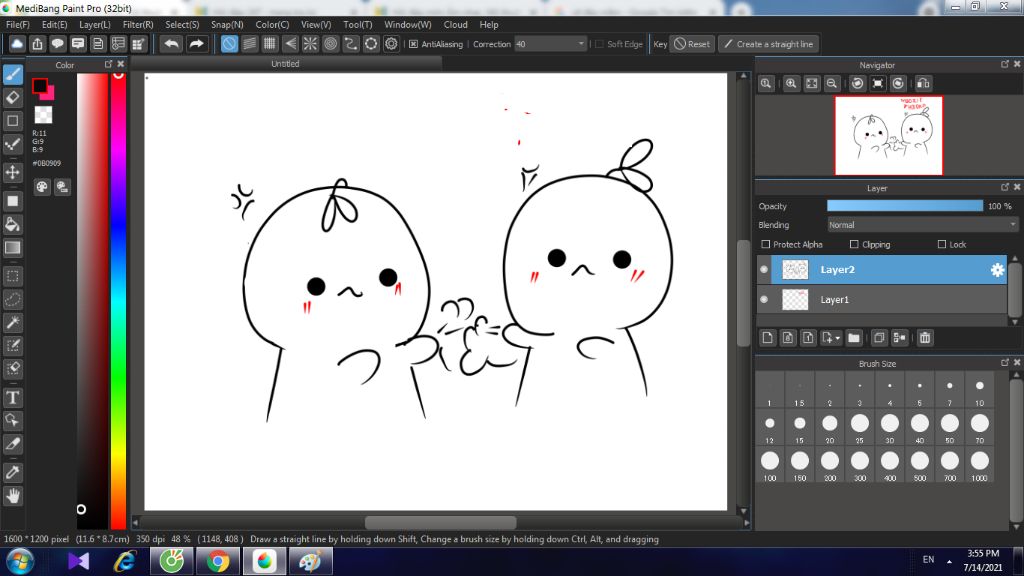The height and width of the screenshot is (576, 1024).
Task: Enable circle snap
Action: 330,44
